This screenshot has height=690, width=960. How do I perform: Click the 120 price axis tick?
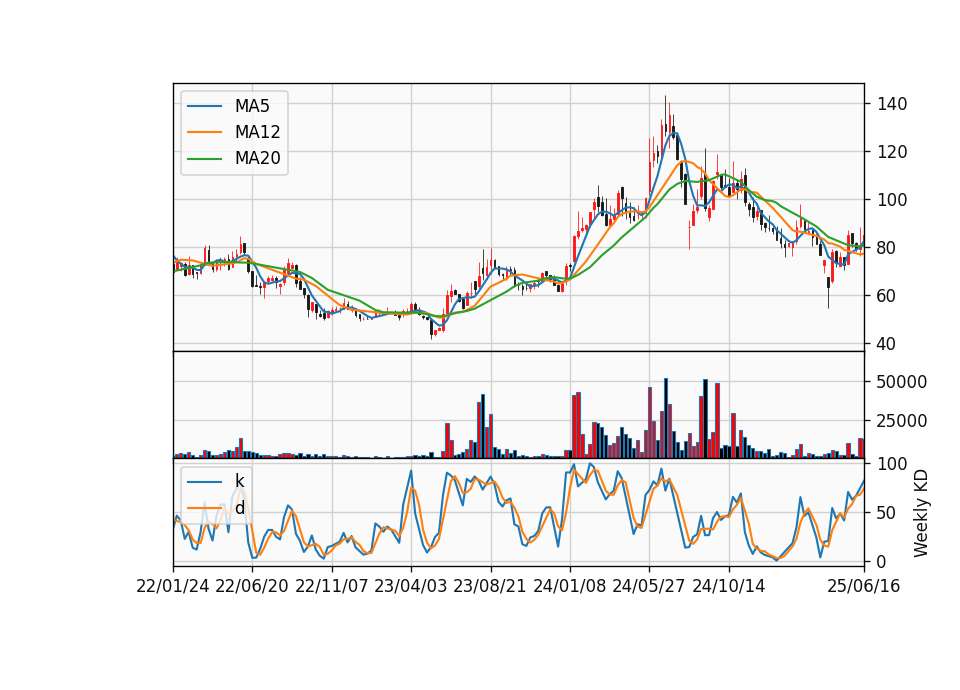(892, 152)
